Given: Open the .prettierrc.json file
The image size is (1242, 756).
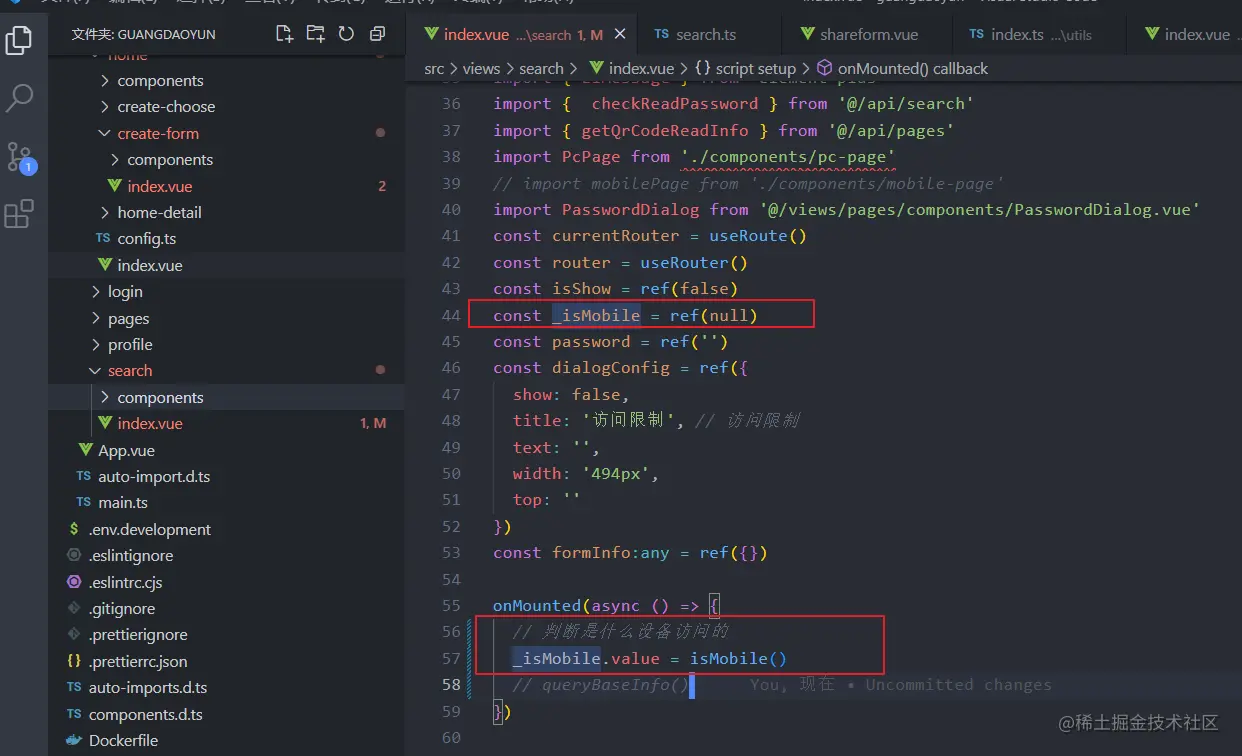Looking at the screenshot, I should 137,662.
